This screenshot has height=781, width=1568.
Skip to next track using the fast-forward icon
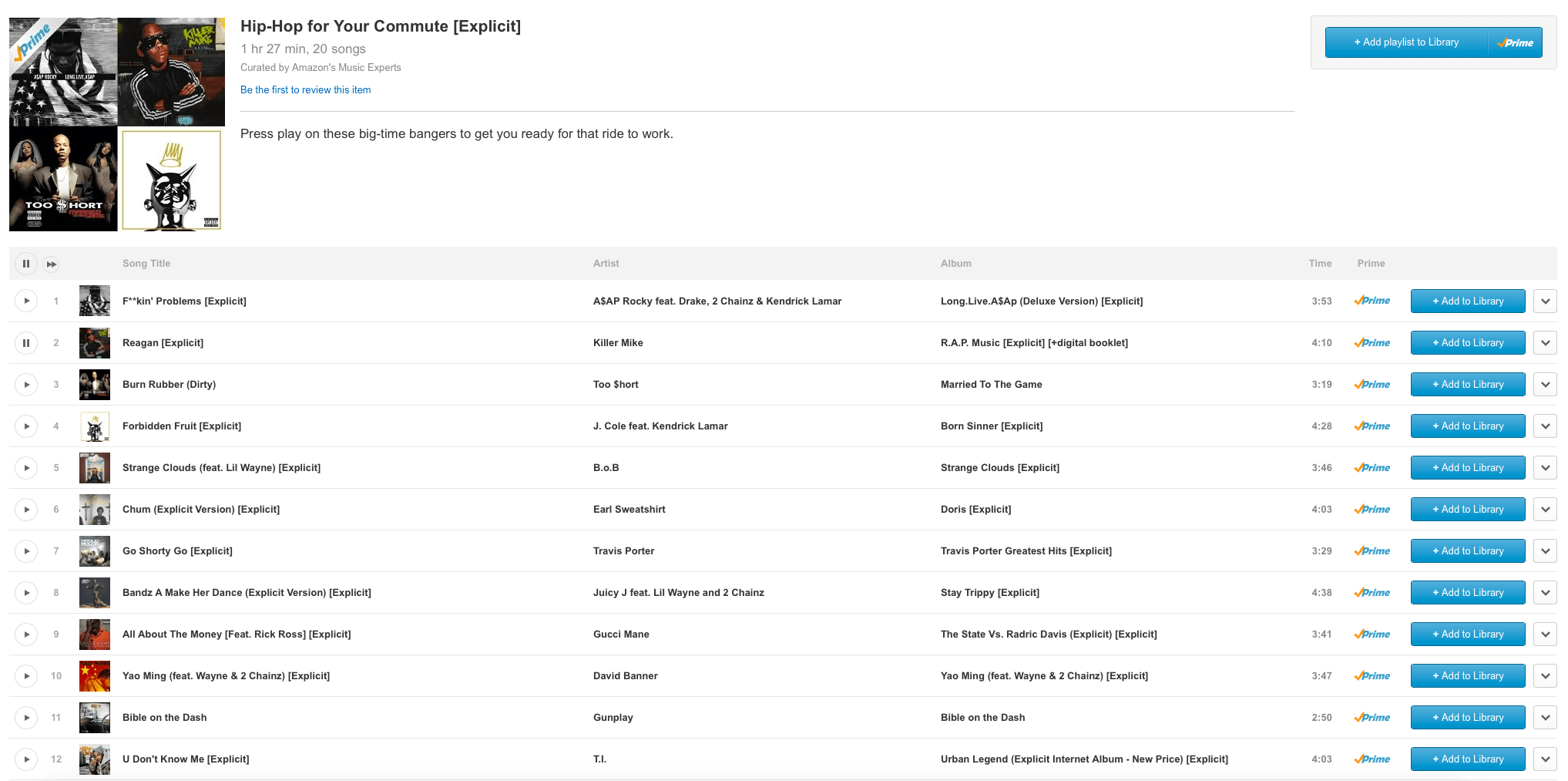[x=51, y=264]
